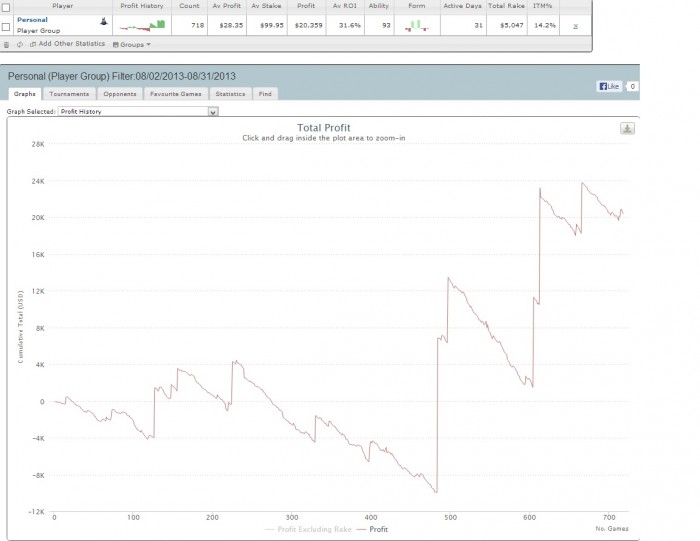The height and width of the screenshot is (541, 700).
Task: Switch to the Find tab
Action: click(265, 94)
